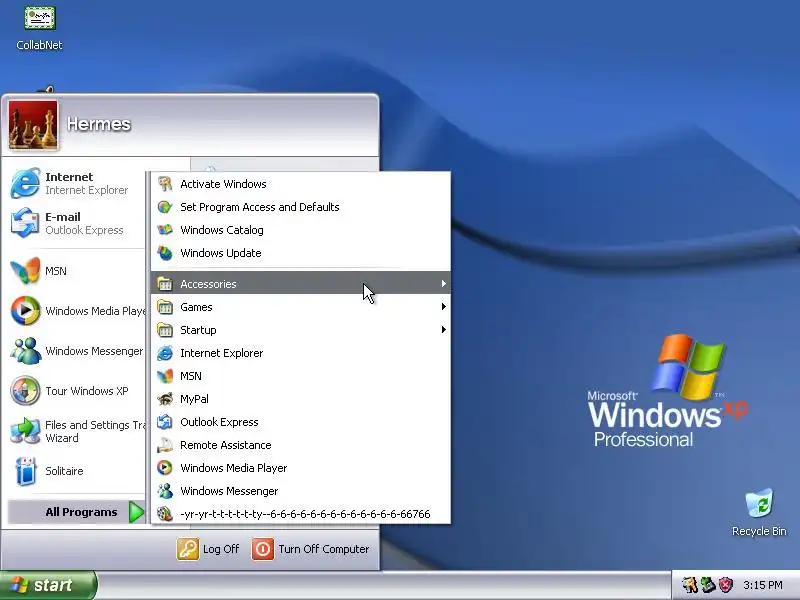Click the Outlook Express E-mail icon in pinned list

pos(25,223)
